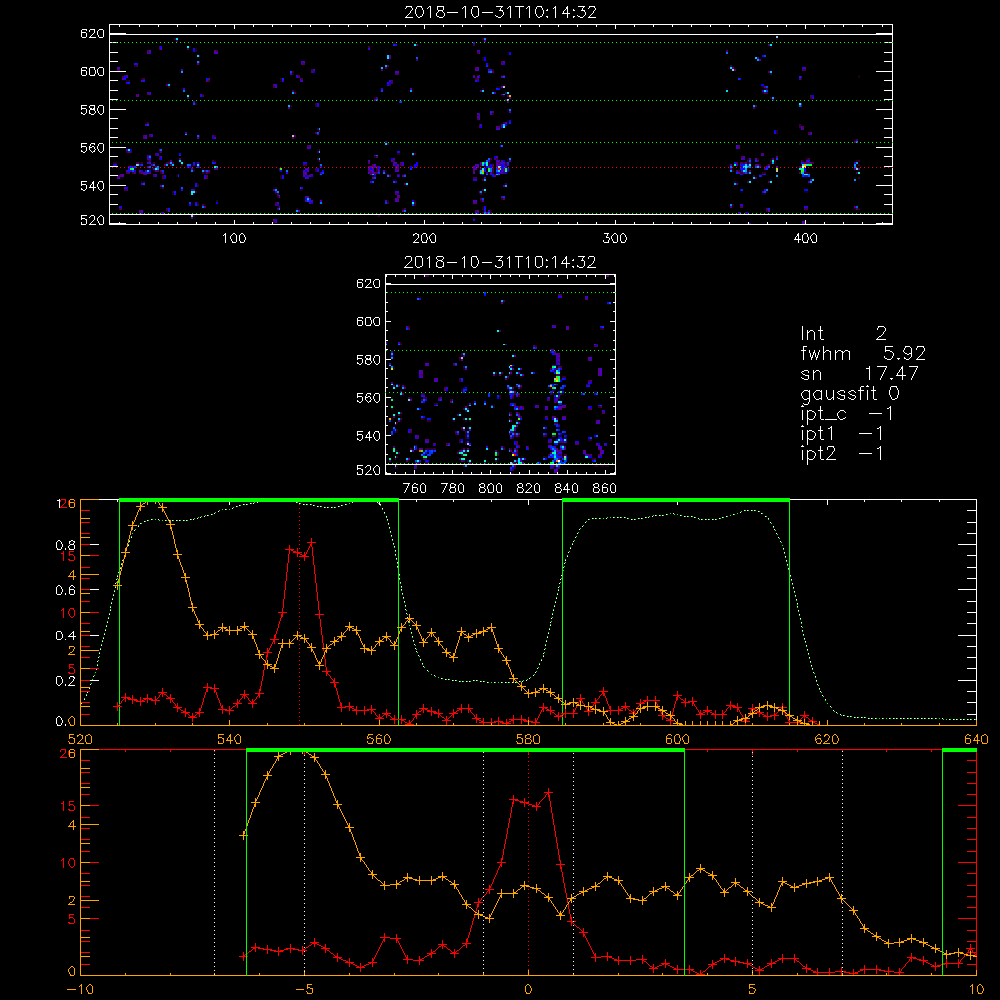Click x-axis label 580 on the profile plot
The height and width of the screenshot is (1000, 1000).
point(528,739)
